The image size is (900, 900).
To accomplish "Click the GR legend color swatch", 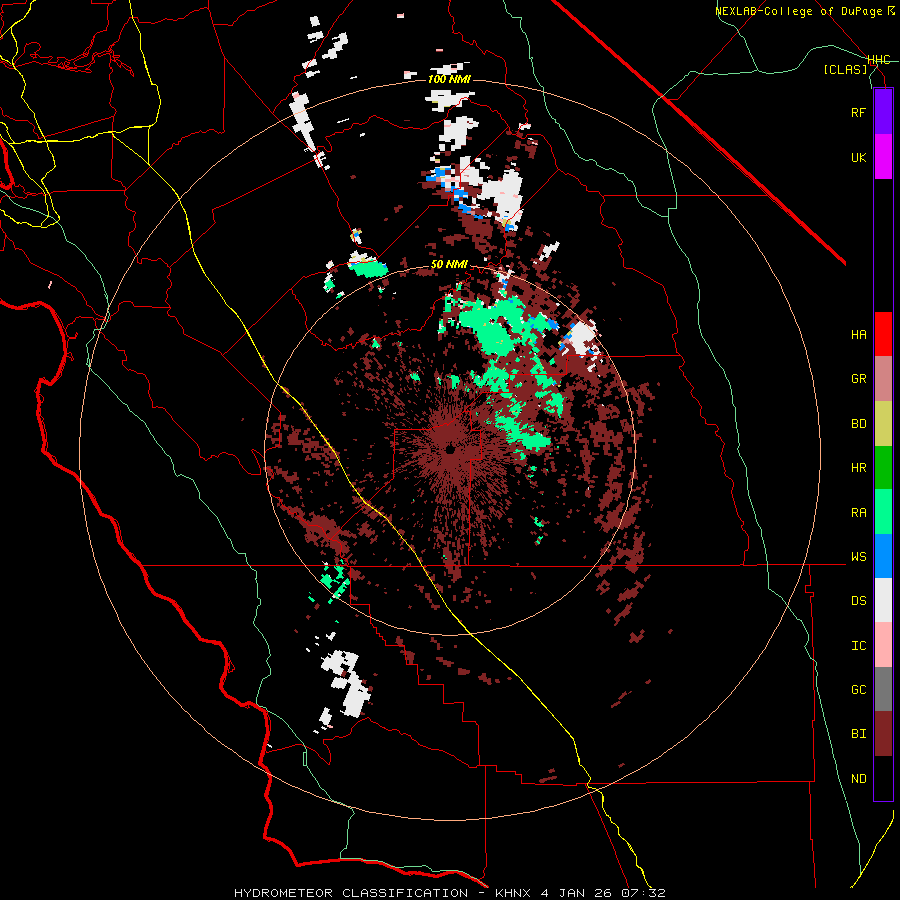I will [x=883, y=379].
